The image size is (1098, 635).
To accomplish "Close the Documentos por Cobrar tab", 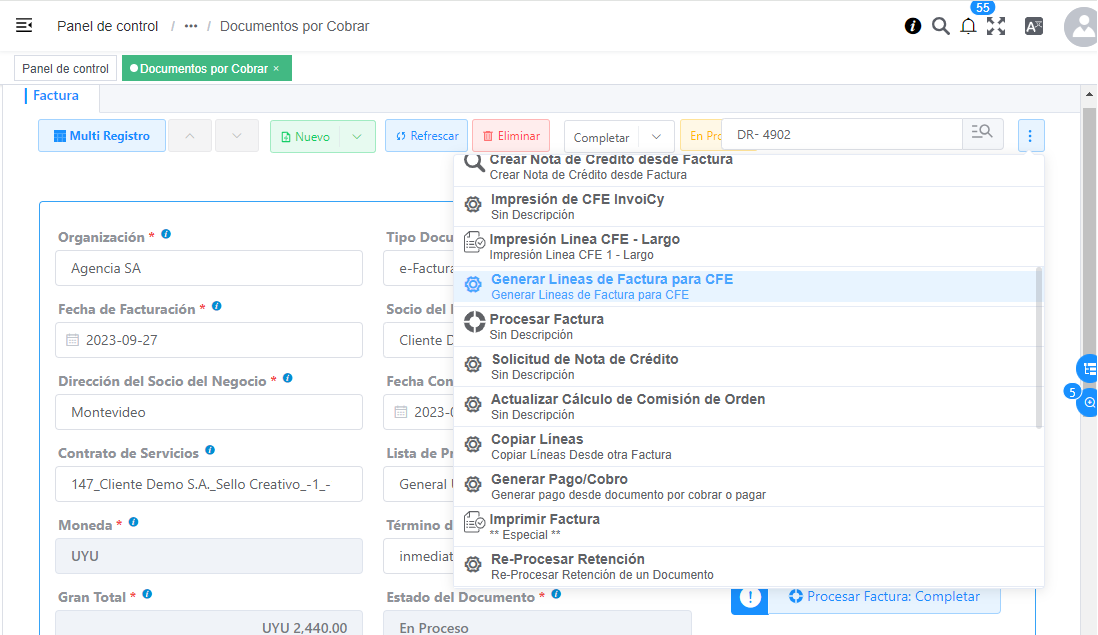I will (276, 69).
